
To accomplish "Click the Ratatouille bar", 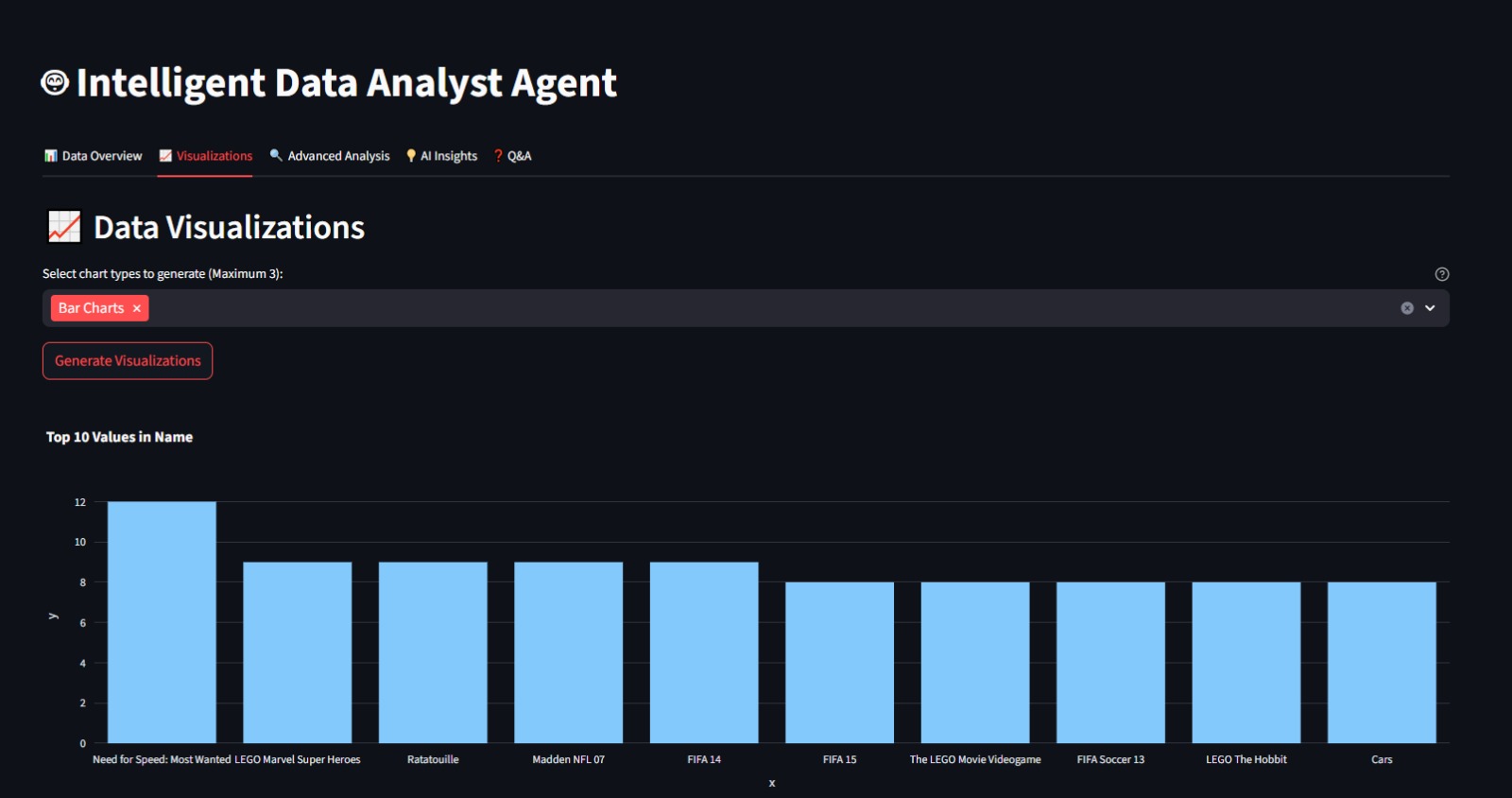I will (433, 652).
